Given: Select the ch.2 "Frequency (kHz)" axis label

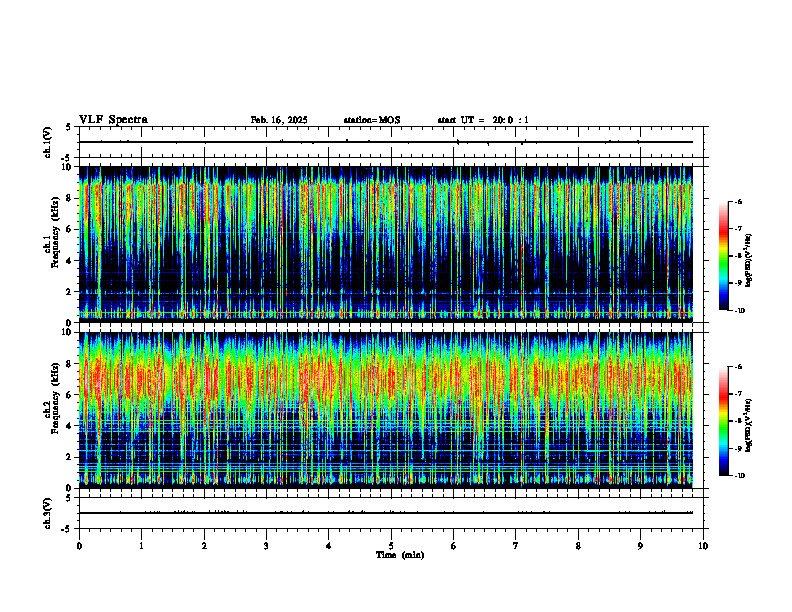Looking at the screenshot, I should point(55,398).
